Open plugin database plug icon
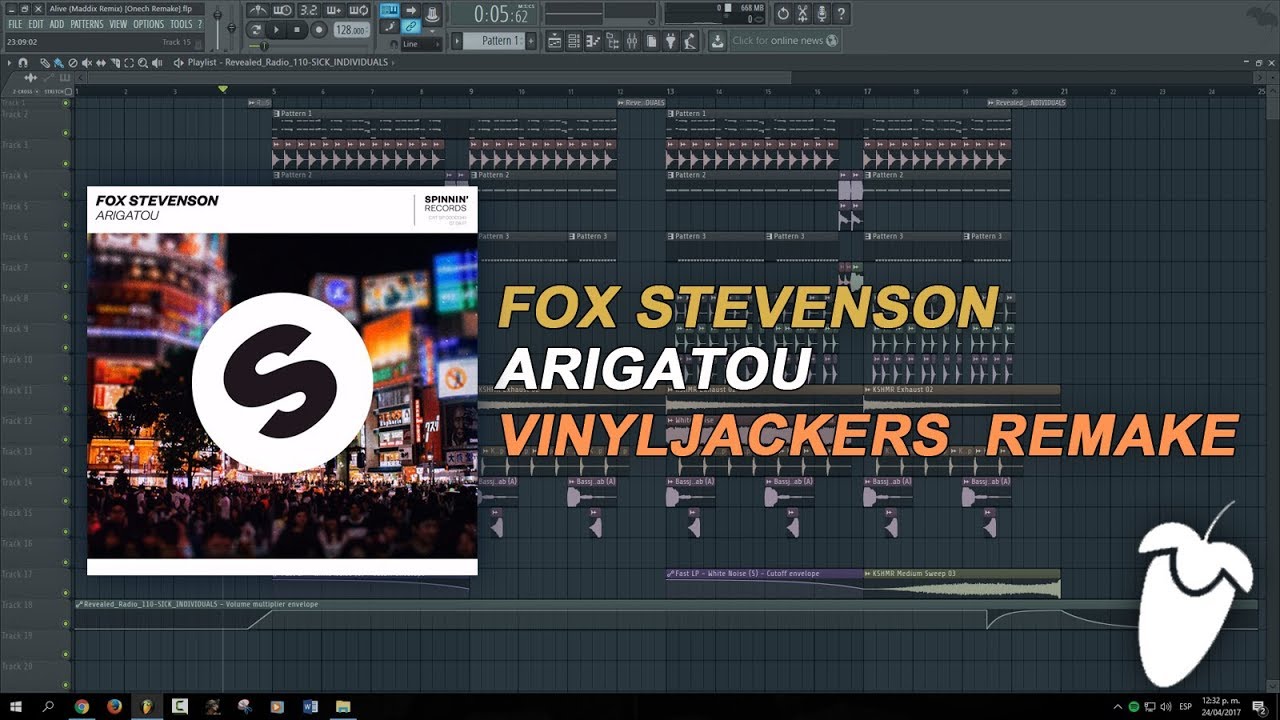 click(x=670, y=41)
